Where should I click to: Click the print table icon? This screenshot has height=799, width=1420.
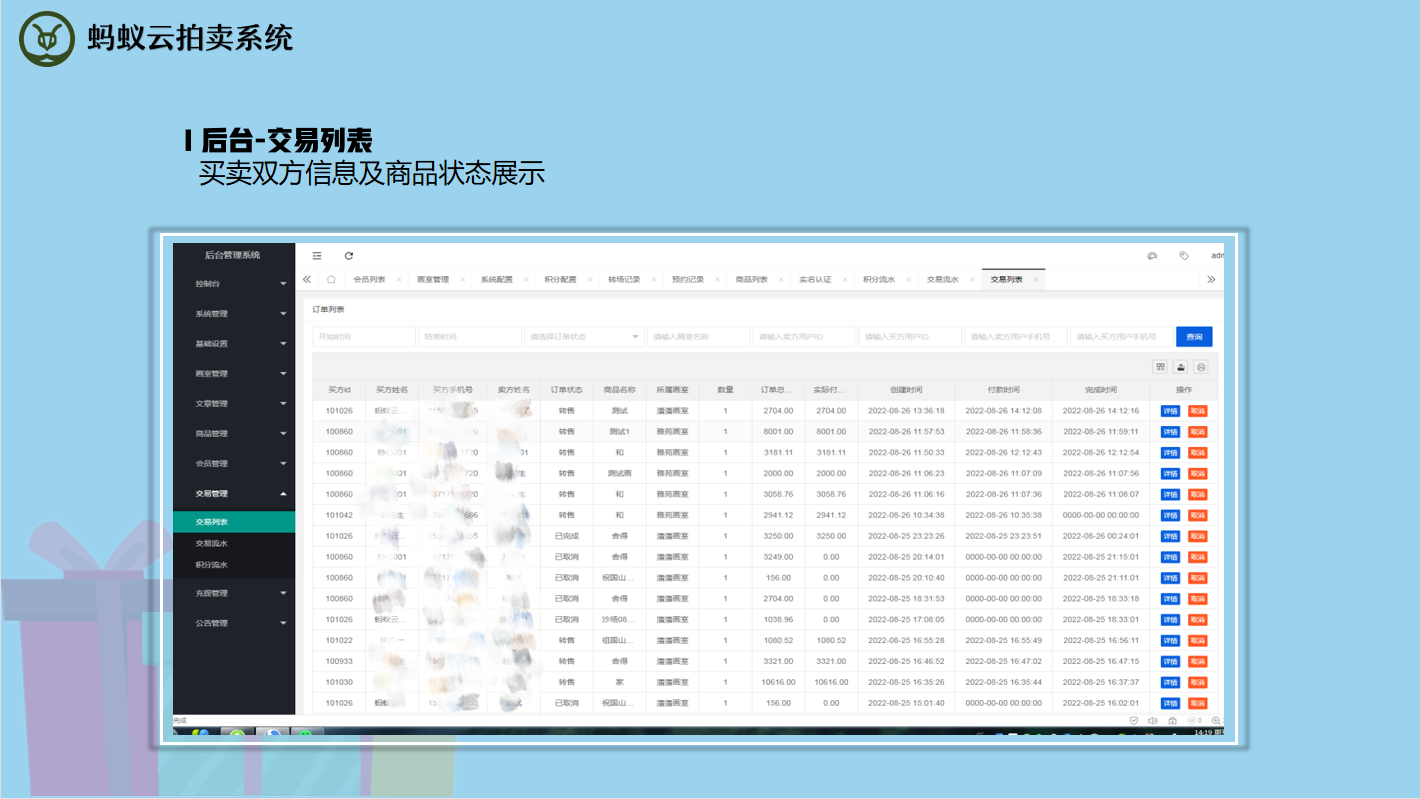1201,367
